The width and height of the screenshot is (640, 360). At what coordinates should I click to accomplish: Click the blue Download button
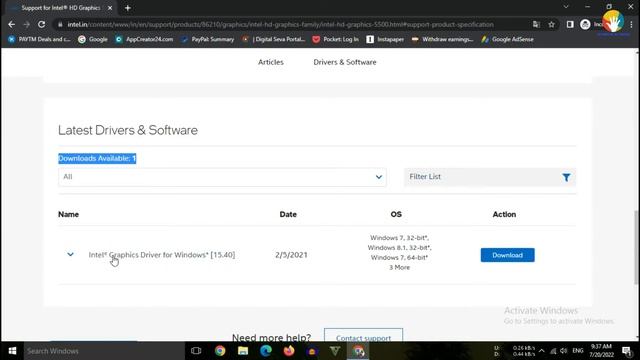pyautogui.click(x=507, y=255)
